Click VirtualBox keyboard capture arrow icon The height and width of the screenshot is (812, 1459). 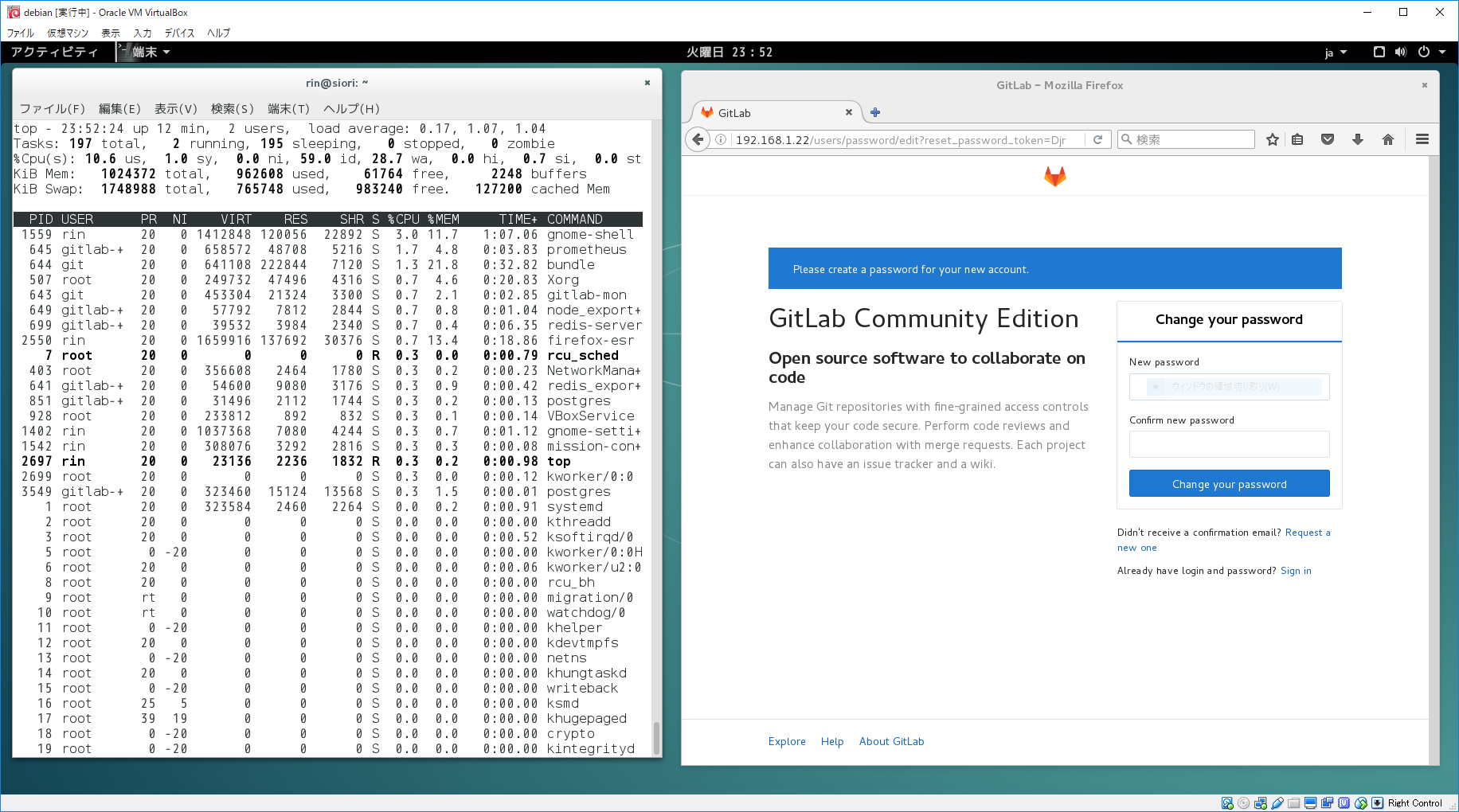(1377, 803)
